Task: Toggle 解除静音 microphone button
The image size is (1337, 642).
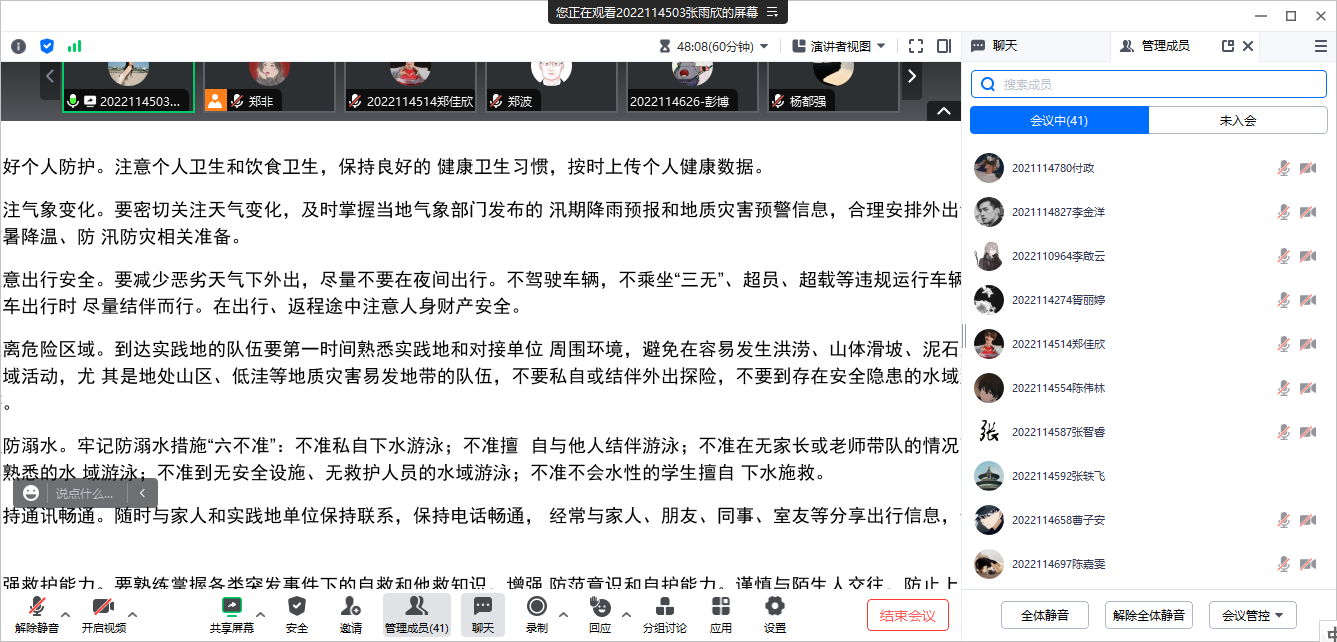Action: 37,606
